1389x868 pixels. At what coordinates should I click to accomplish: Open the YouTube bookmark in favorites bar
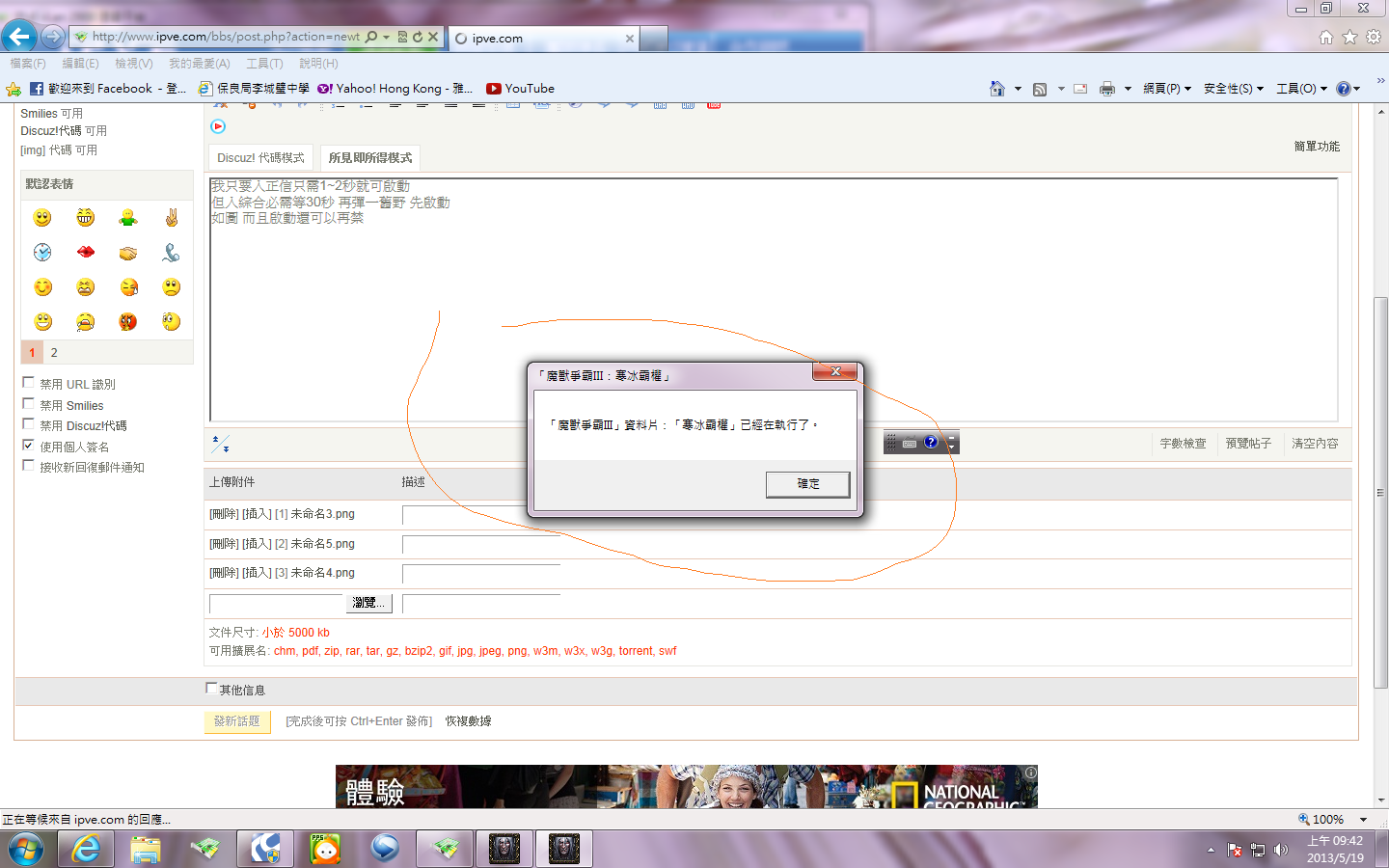520,89
